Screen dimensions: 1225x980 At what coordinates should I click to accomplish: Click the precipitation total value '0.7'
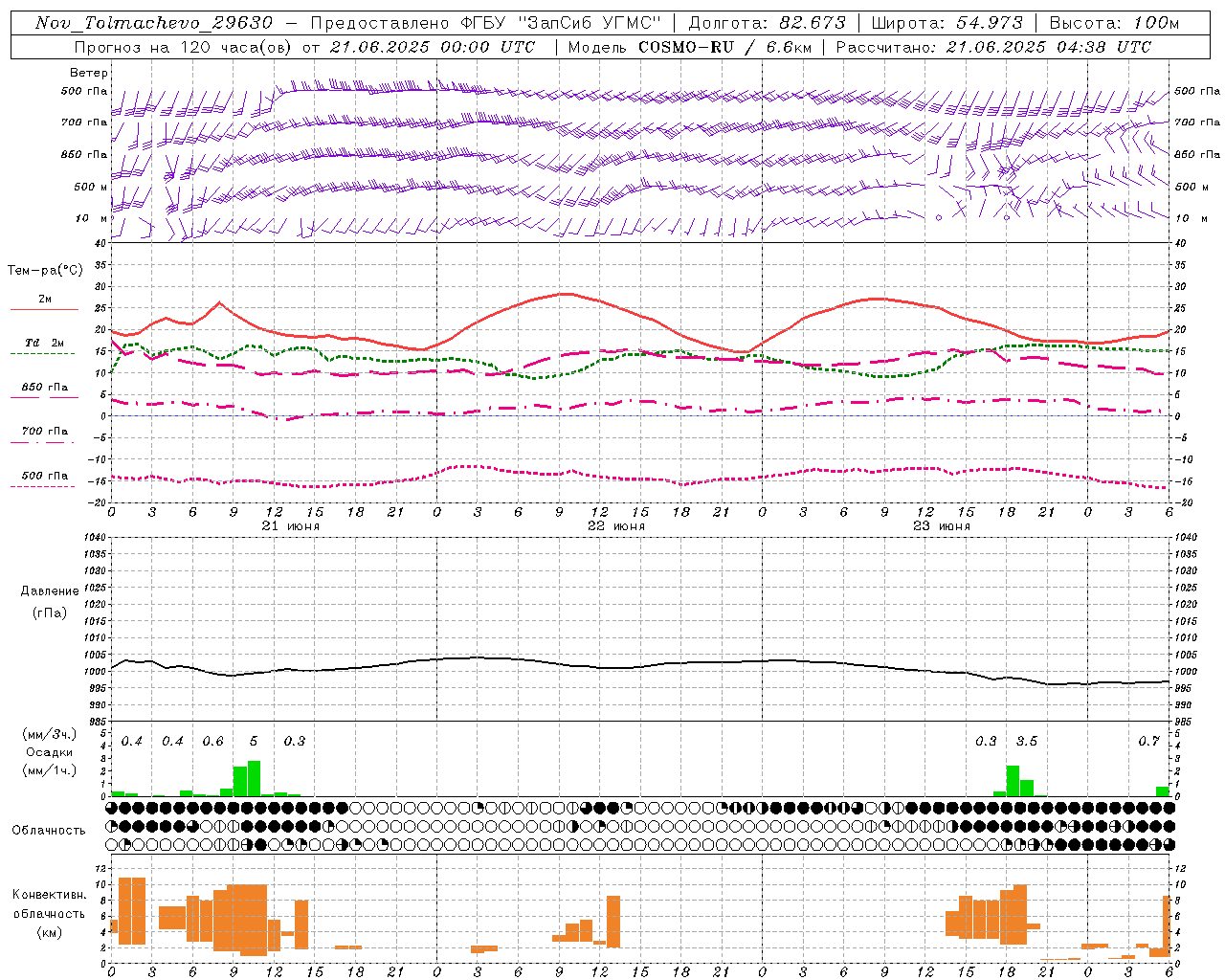coord(1148,741)
